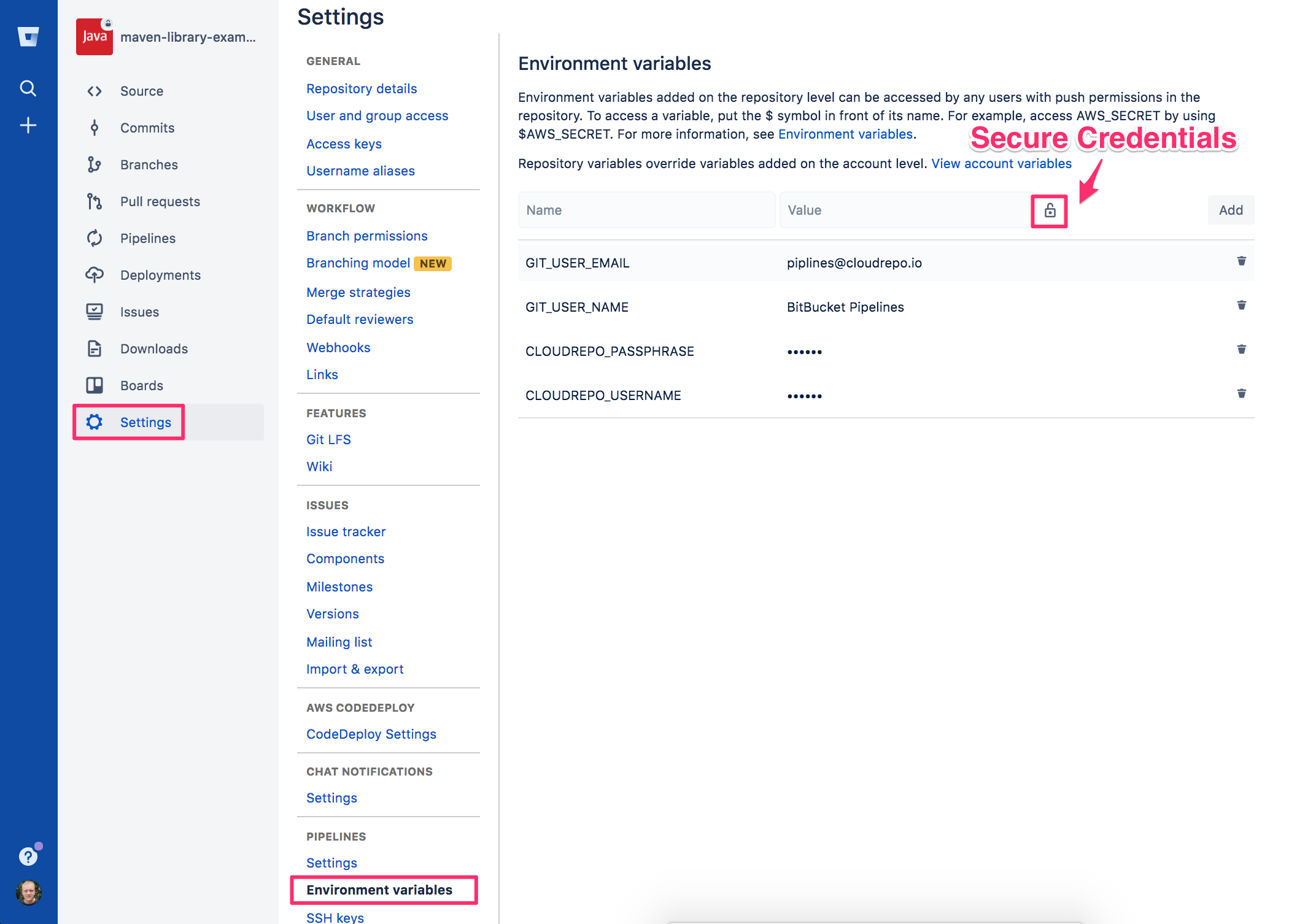Click the Deployments icon in sidebar
Image resolution: width=1289 pixels, height=924 pixels.
(x=94, y=274)
